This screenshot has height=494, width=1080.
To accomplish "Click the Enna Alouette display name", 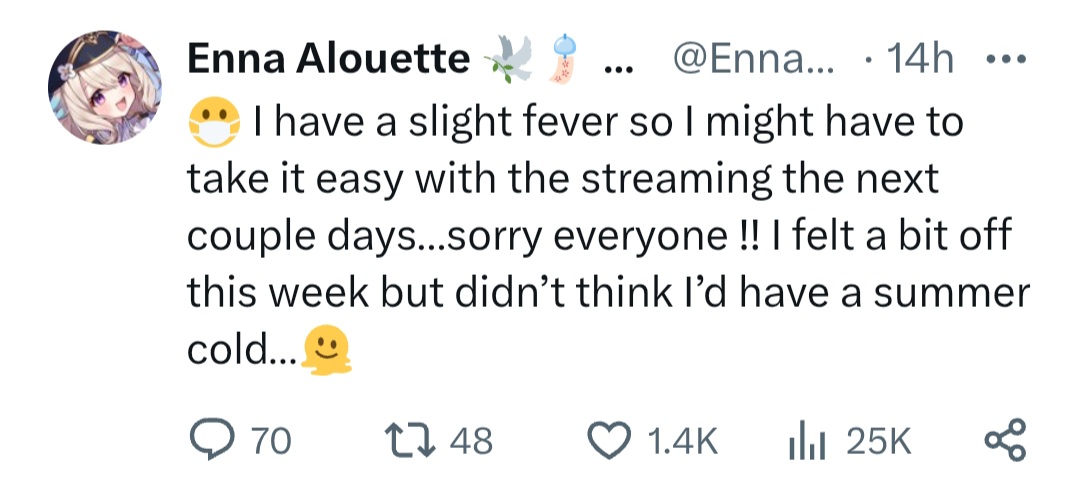I will pos(328,62).
